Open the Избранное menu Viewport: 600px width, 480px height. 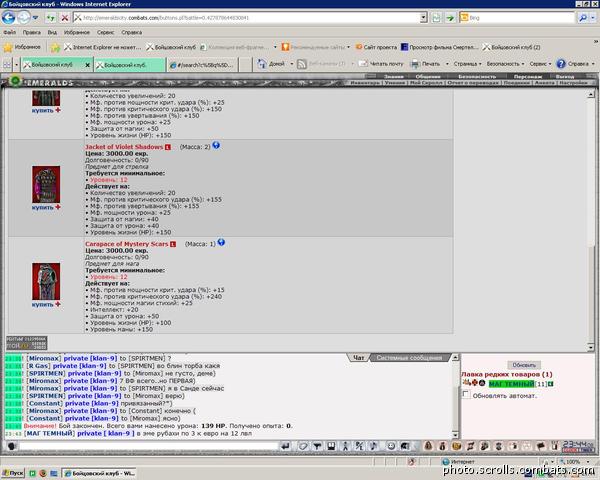77,33
